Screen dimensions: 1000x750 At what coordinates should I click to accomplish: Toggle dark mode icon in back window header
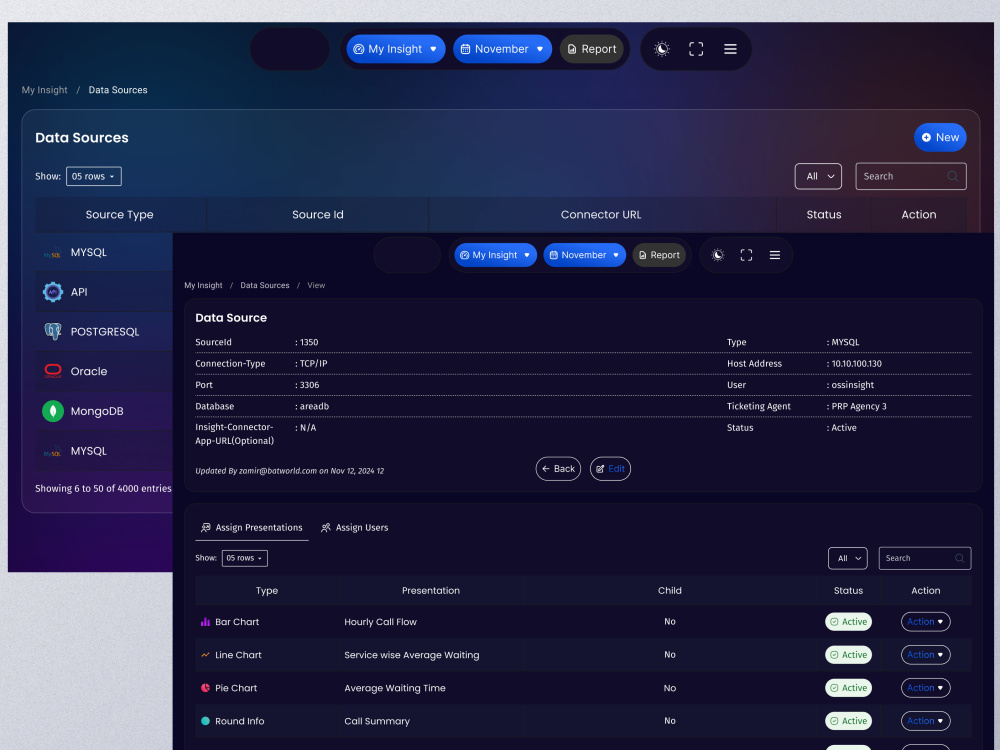click(x=662, y=49)
